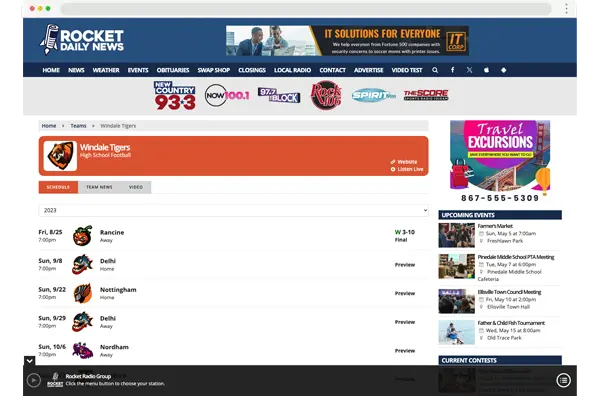Select the Now 100.1 station logo
Screen dimensions: 600x410
pyautogui.click(x=225, y=95)
